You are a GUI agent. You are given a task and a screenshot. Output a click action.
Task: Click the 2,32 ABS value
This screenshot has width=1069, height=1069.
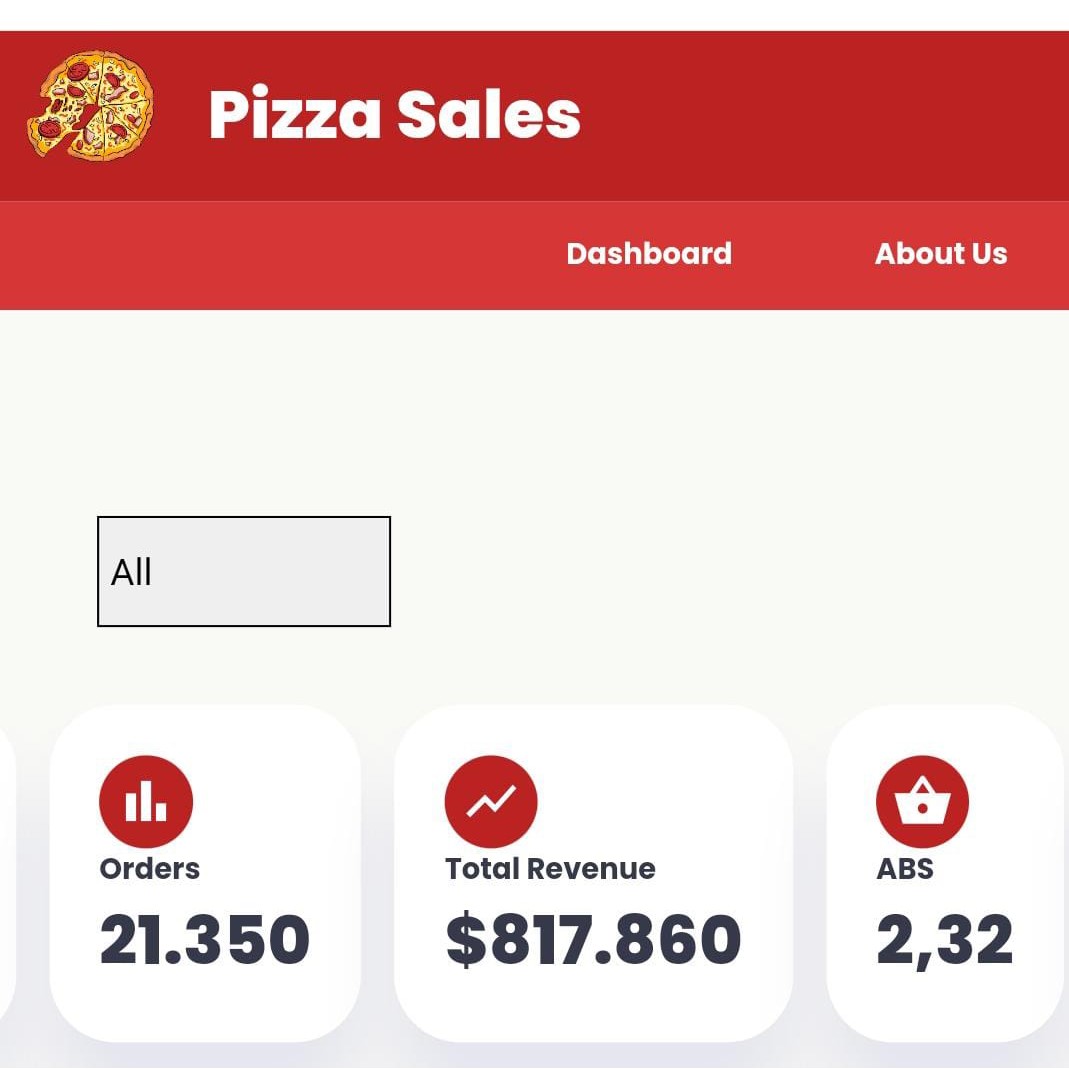click(944, 940)
